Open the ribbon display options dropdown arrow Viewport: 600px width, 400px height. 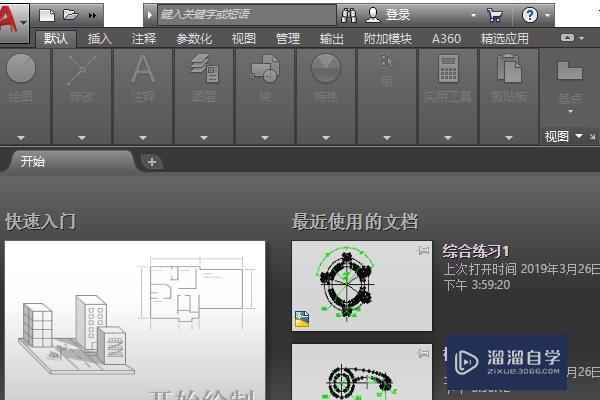click(x=582, y=38)
